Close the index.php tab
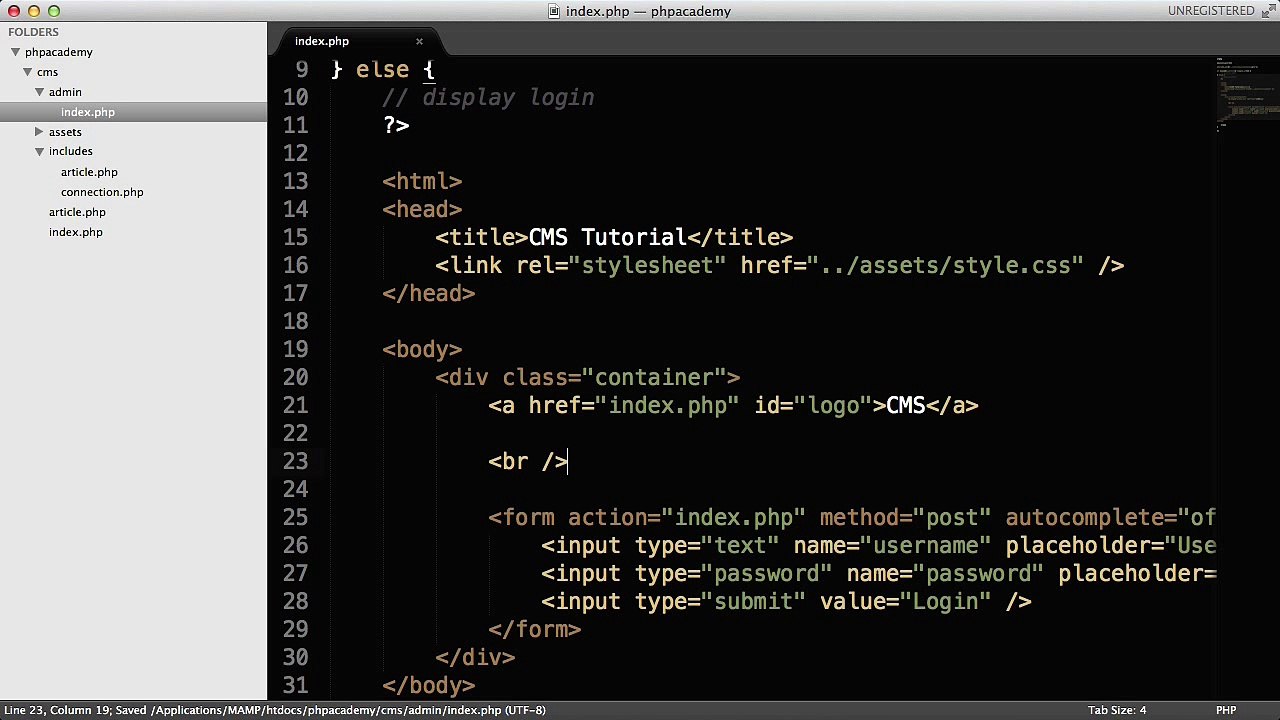 [419, 41]
